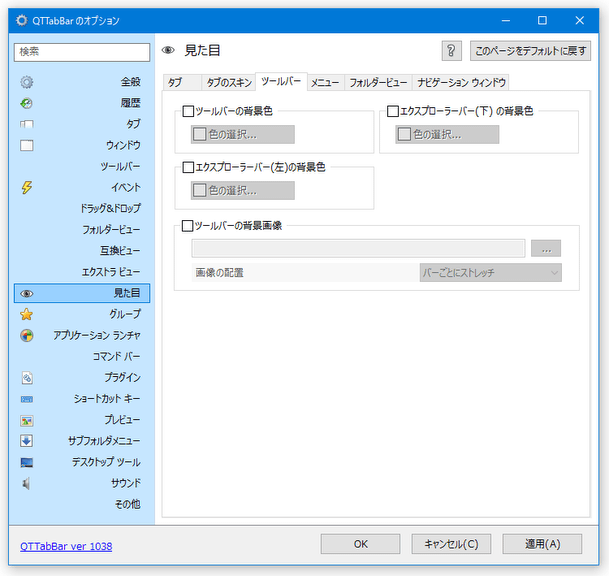Viewport: 609px width, 576px height.
Task: Click the background image path field
Action: (x=358, y=249)
